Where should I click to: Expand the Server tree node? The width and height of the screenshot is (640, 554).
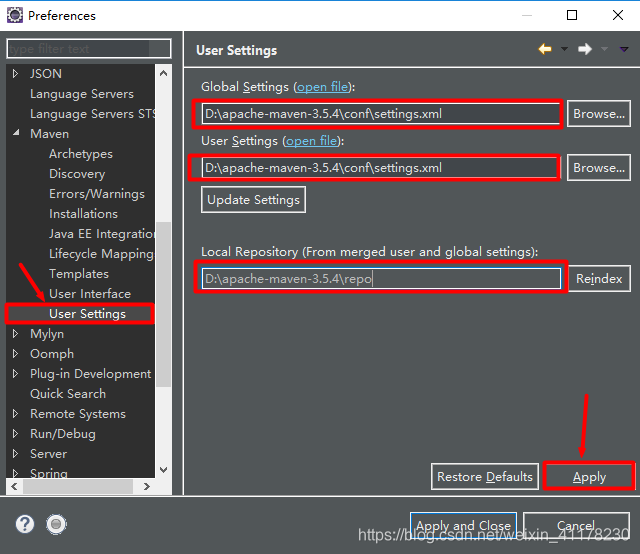pyautogui.click(x=16, y=454)
